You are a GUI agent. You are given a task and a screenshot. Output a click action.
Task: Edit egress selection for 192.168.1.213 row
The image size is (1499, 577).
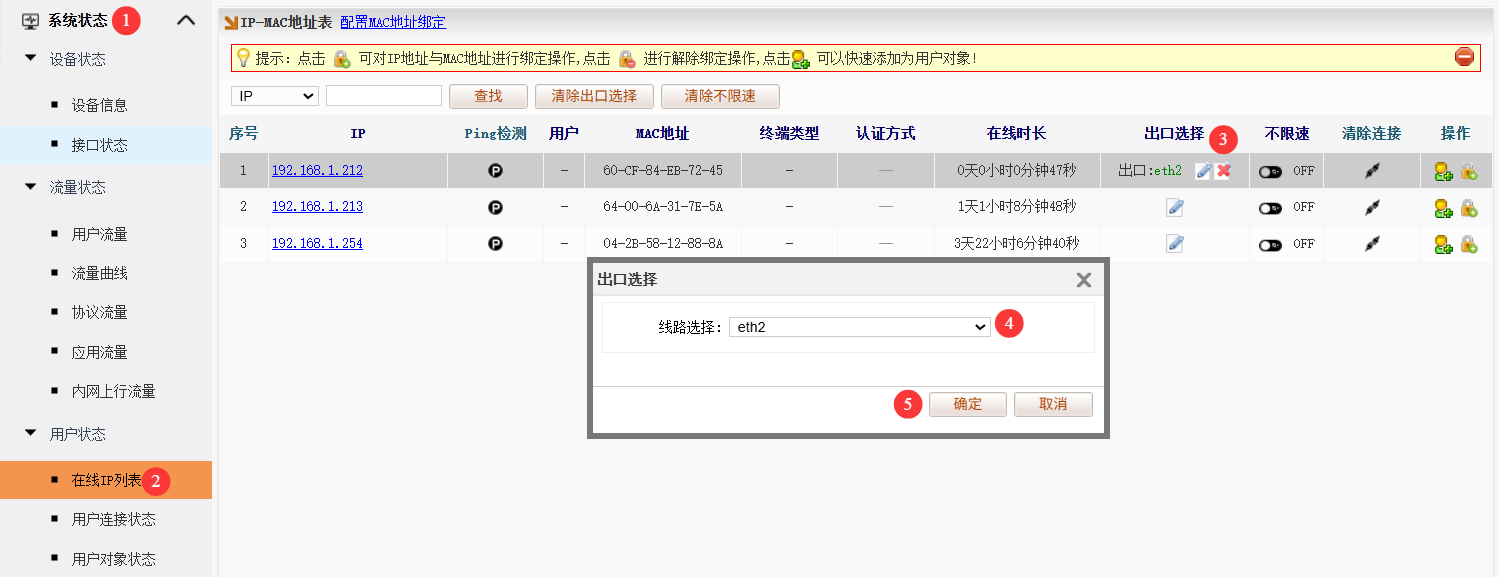pos(1175,208)
